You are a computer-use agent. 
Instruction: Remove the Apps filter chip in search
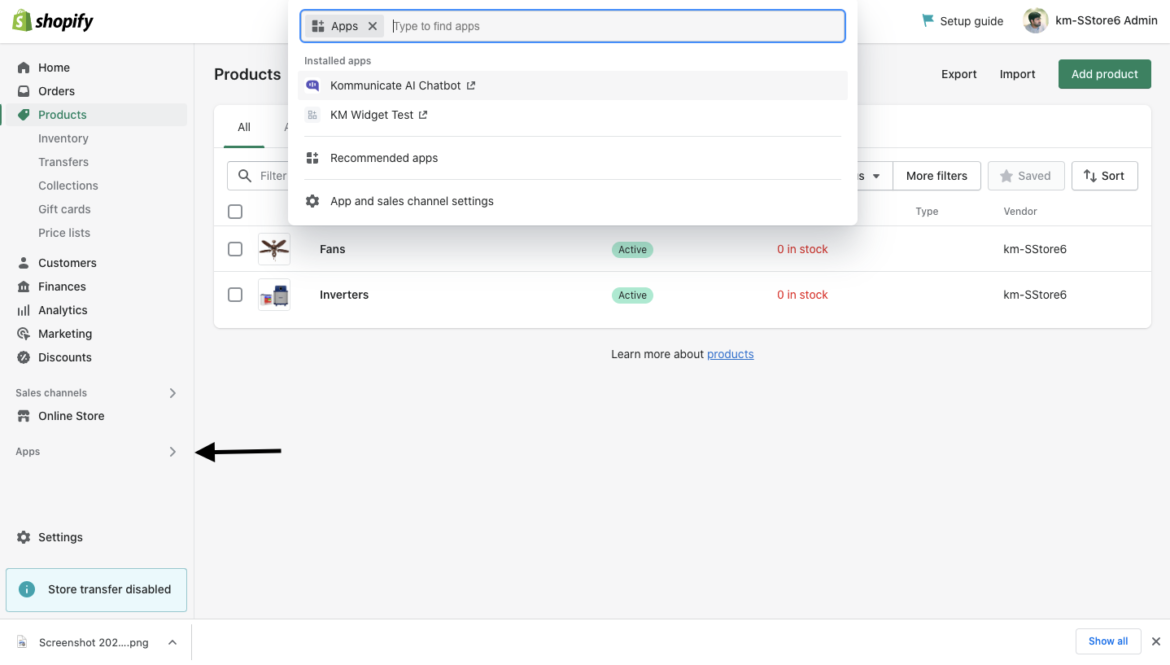pyautogui.click(x=371, y=25)
